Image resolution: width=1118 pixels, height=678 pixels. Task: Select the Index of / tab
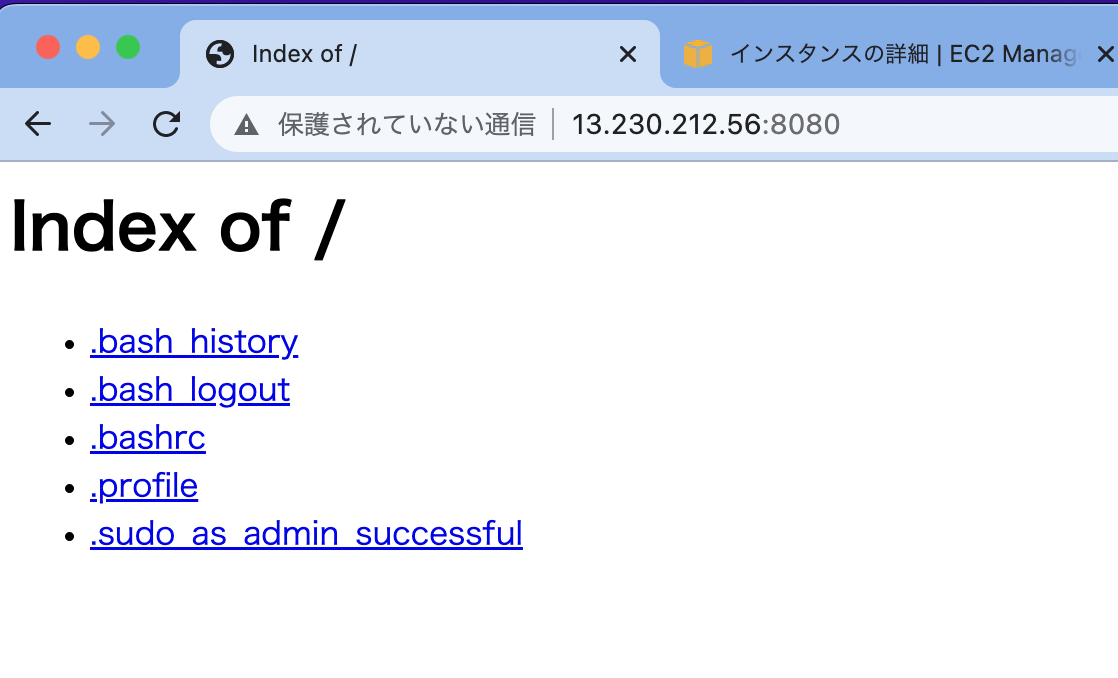[x=400, y=54]
